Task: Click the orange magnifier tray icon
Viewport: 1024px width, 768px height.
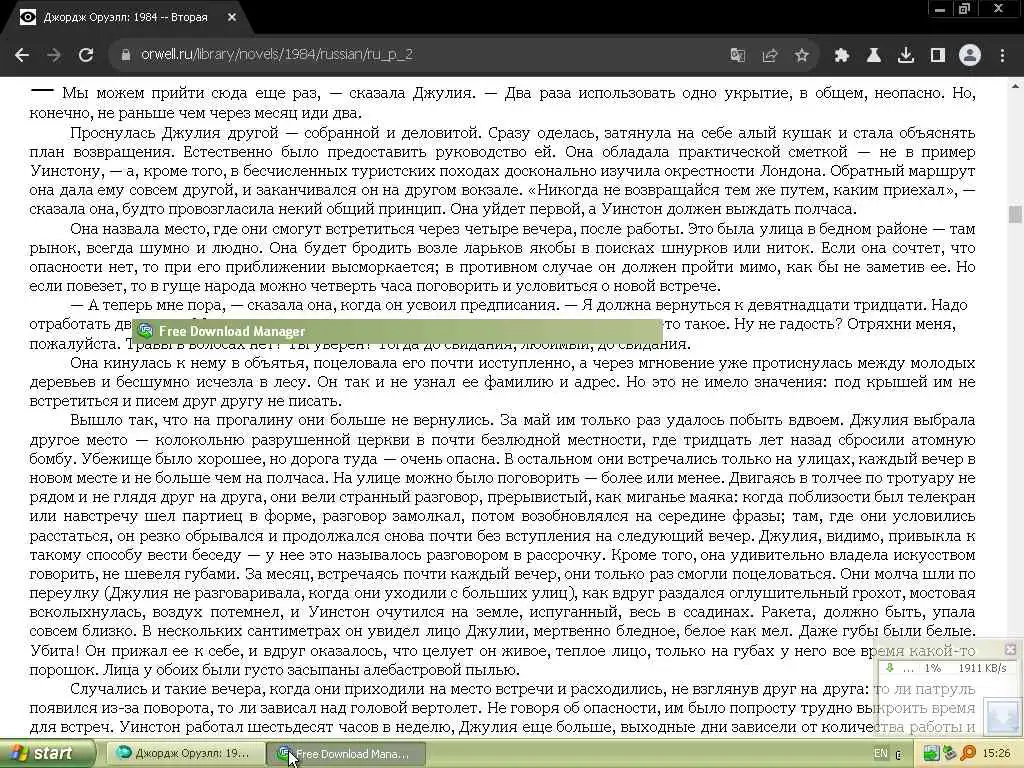Action: click(x=968, y=754)
